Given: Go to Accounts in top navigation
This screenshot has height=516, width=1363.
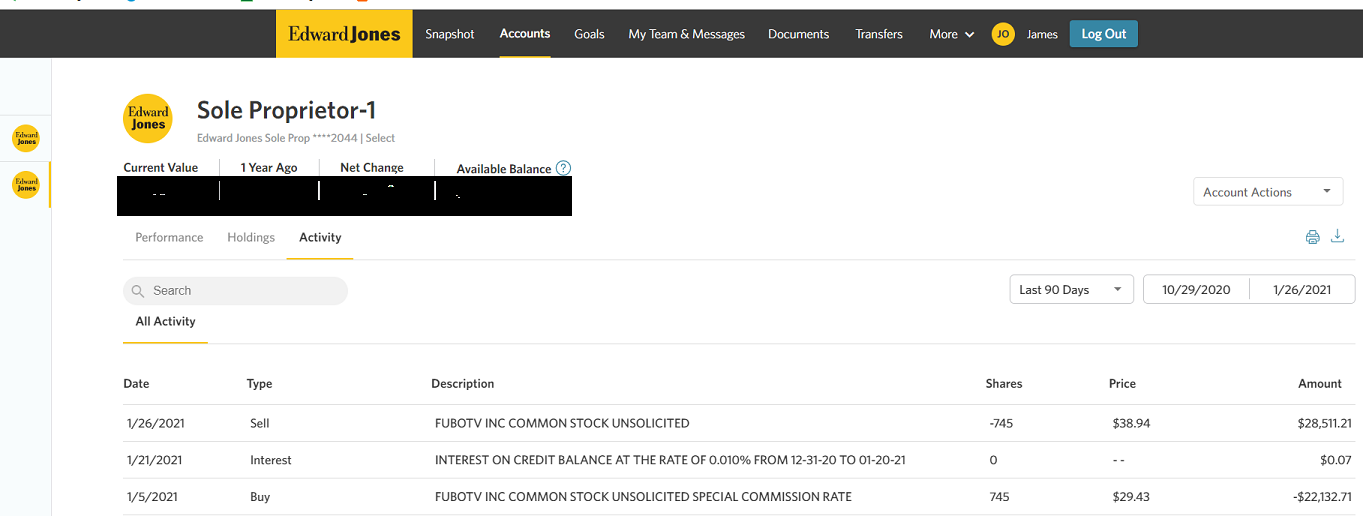Looking at the screenshot, I should tap(525, 34).
